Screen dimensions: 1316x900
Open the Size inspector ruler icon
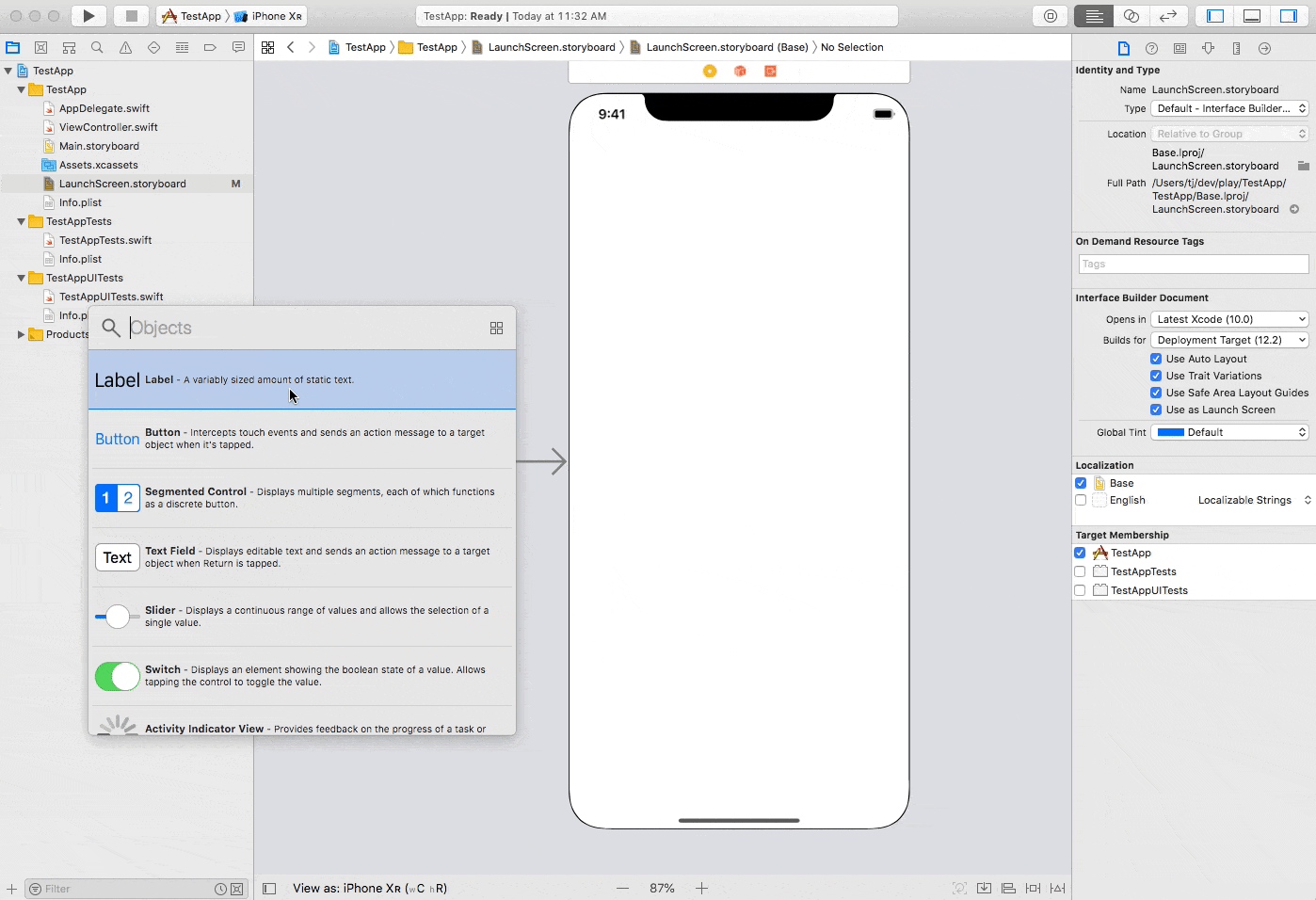tap(1236, 48)
